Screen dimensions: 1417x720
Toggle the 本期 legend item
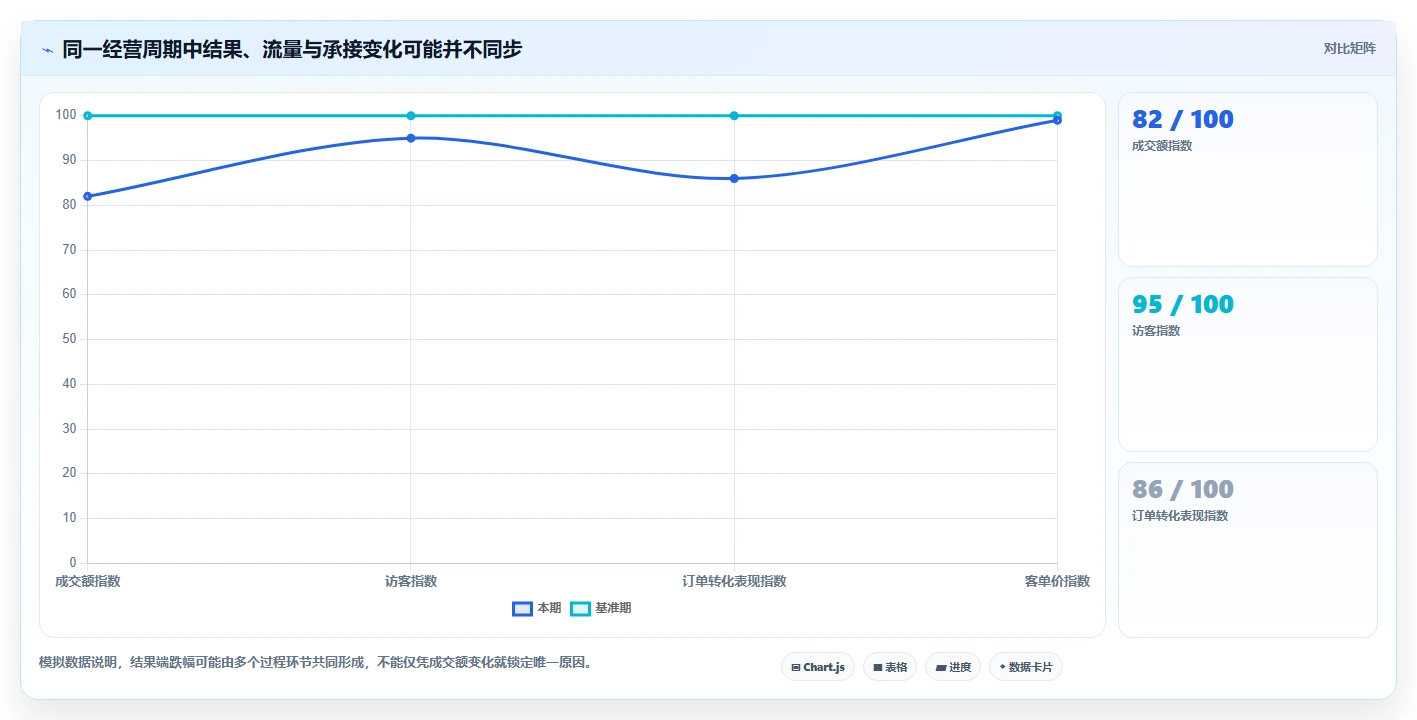tap(537, 608)
